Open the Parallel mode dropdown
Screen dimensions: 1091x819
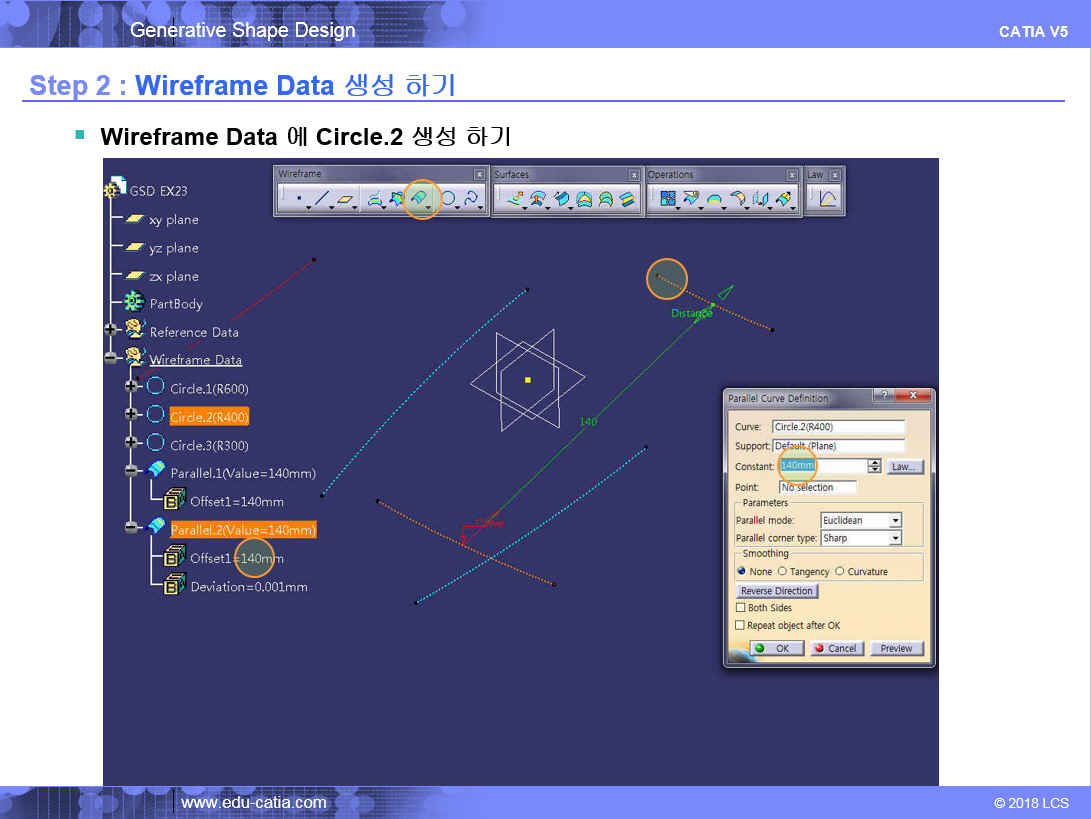895,520
